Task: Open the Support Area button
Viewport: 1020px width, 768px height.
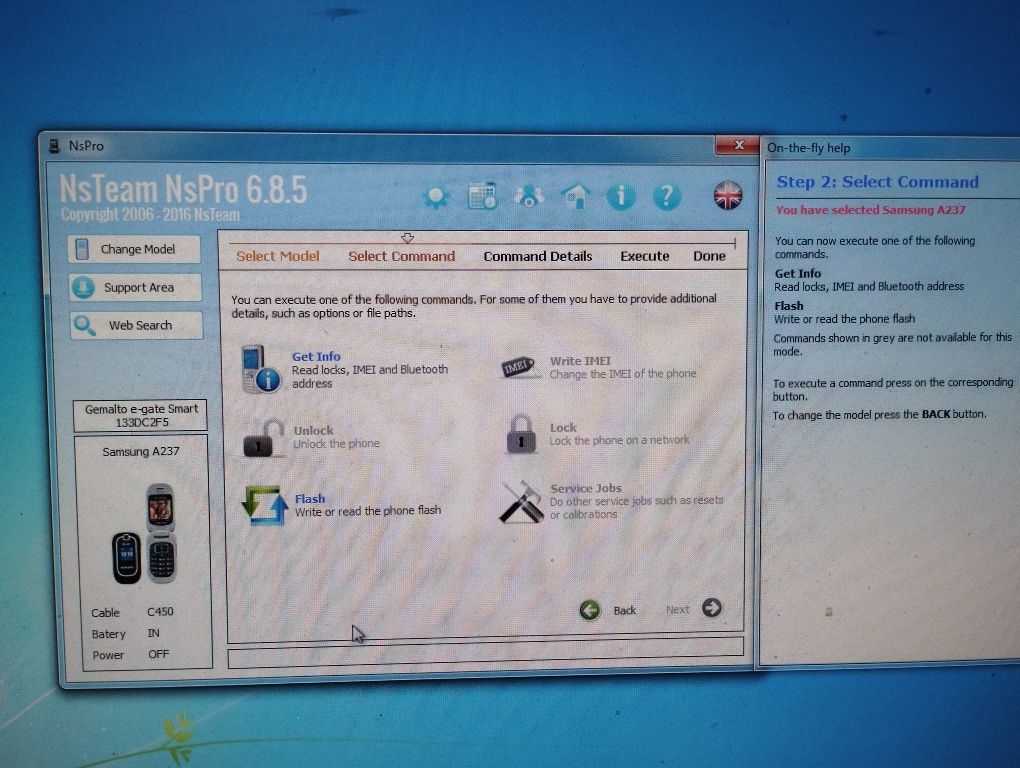Action: (135, 287)
